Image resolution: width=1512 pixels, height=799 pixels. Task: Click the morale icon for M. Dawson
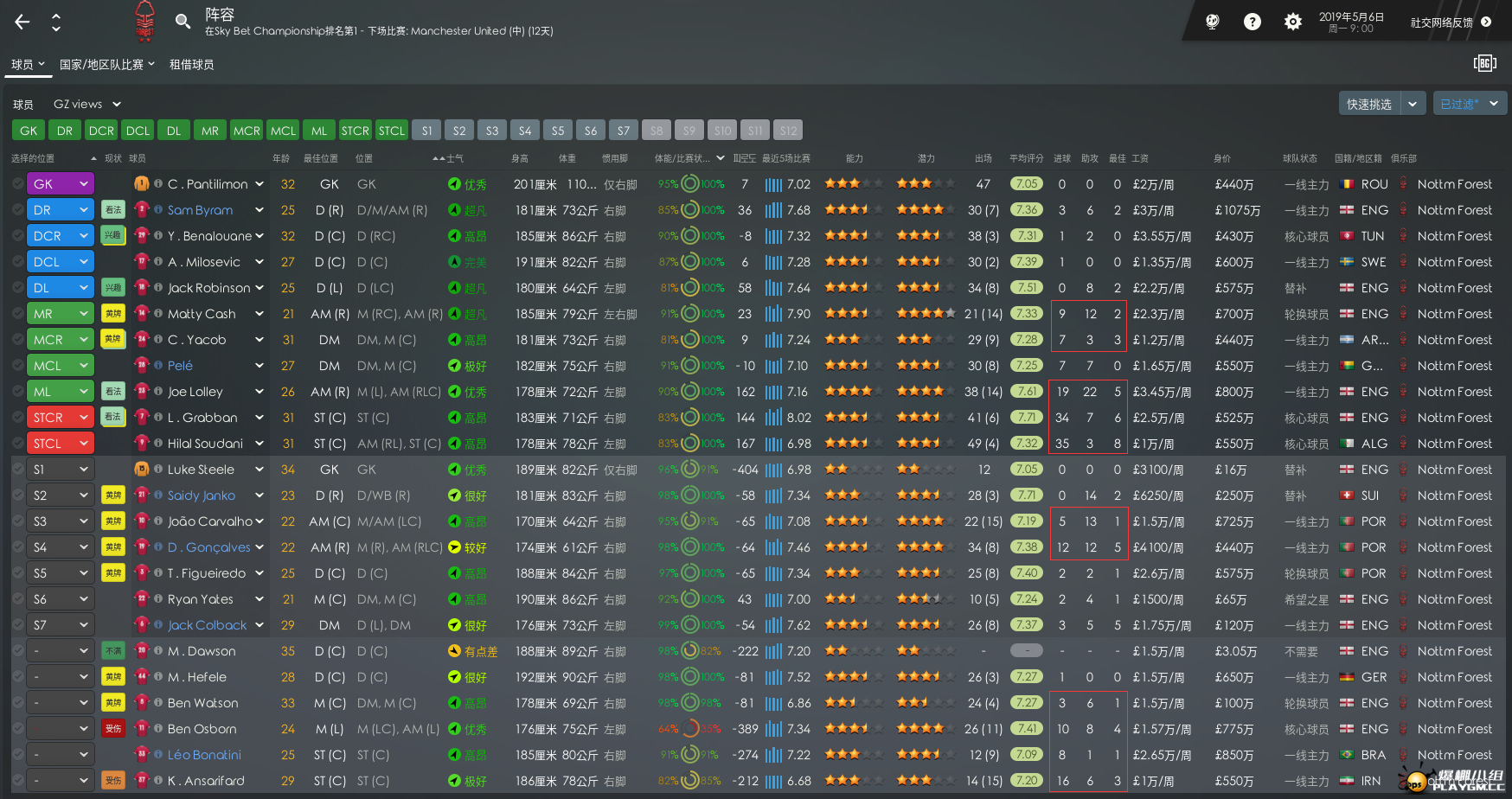click(454, 651)
